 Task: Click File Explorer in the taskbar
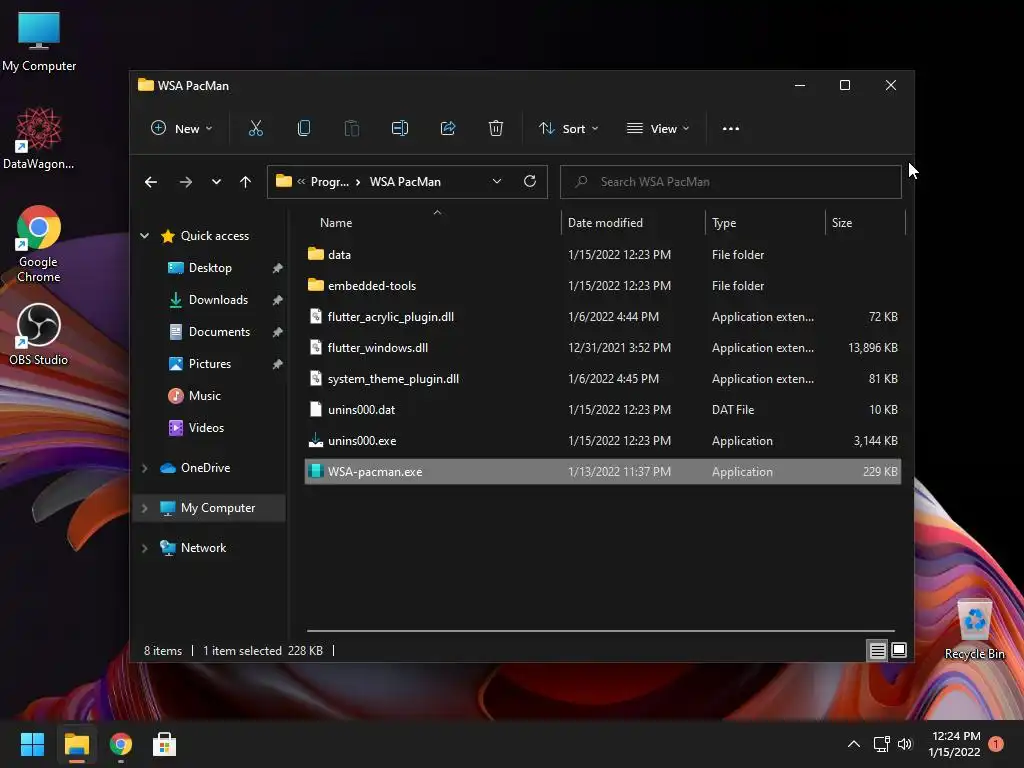(76, 744)
